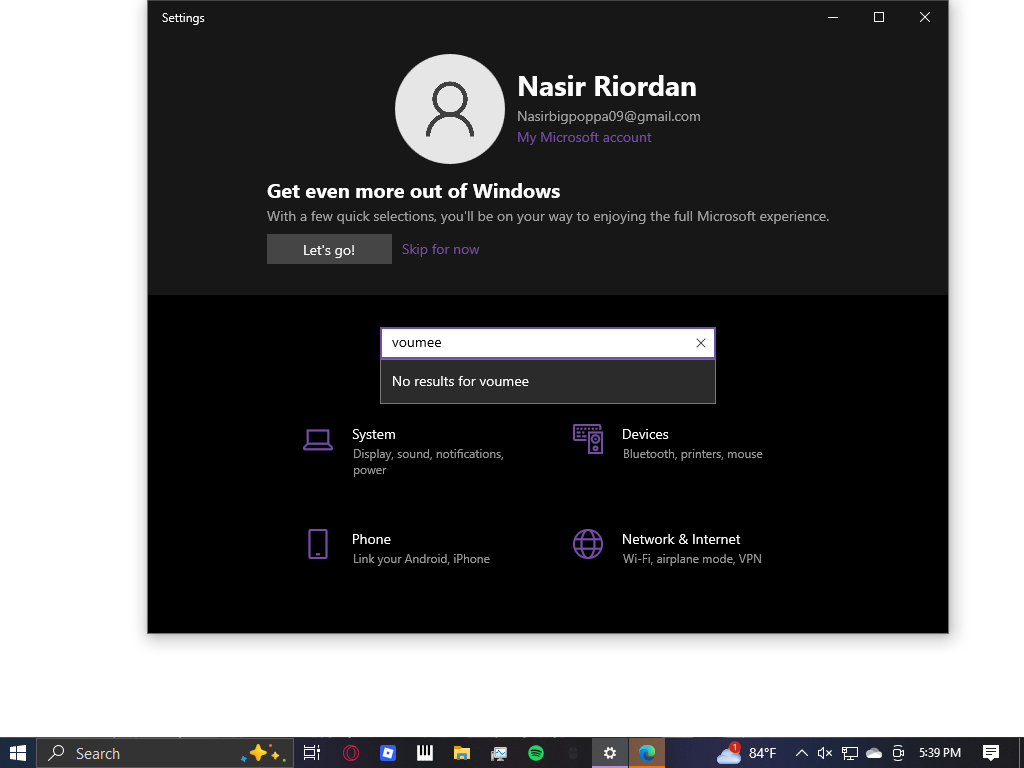1024x768 pixels.
Task: Open File Explorer from the taskbar
Action: tap(462, 753)
